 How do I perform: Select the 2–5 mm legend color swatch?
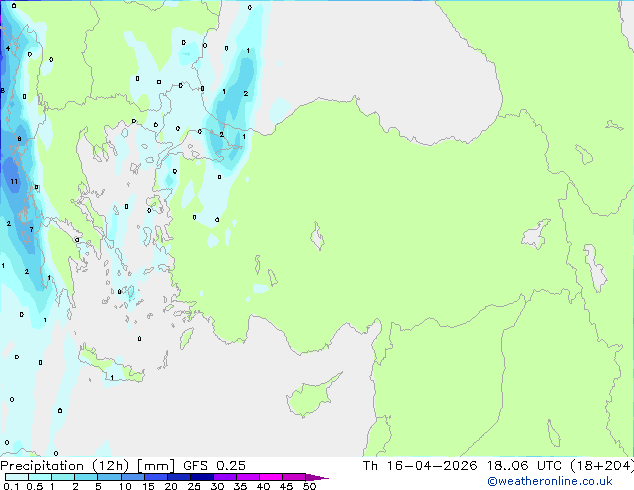(86, 477)
